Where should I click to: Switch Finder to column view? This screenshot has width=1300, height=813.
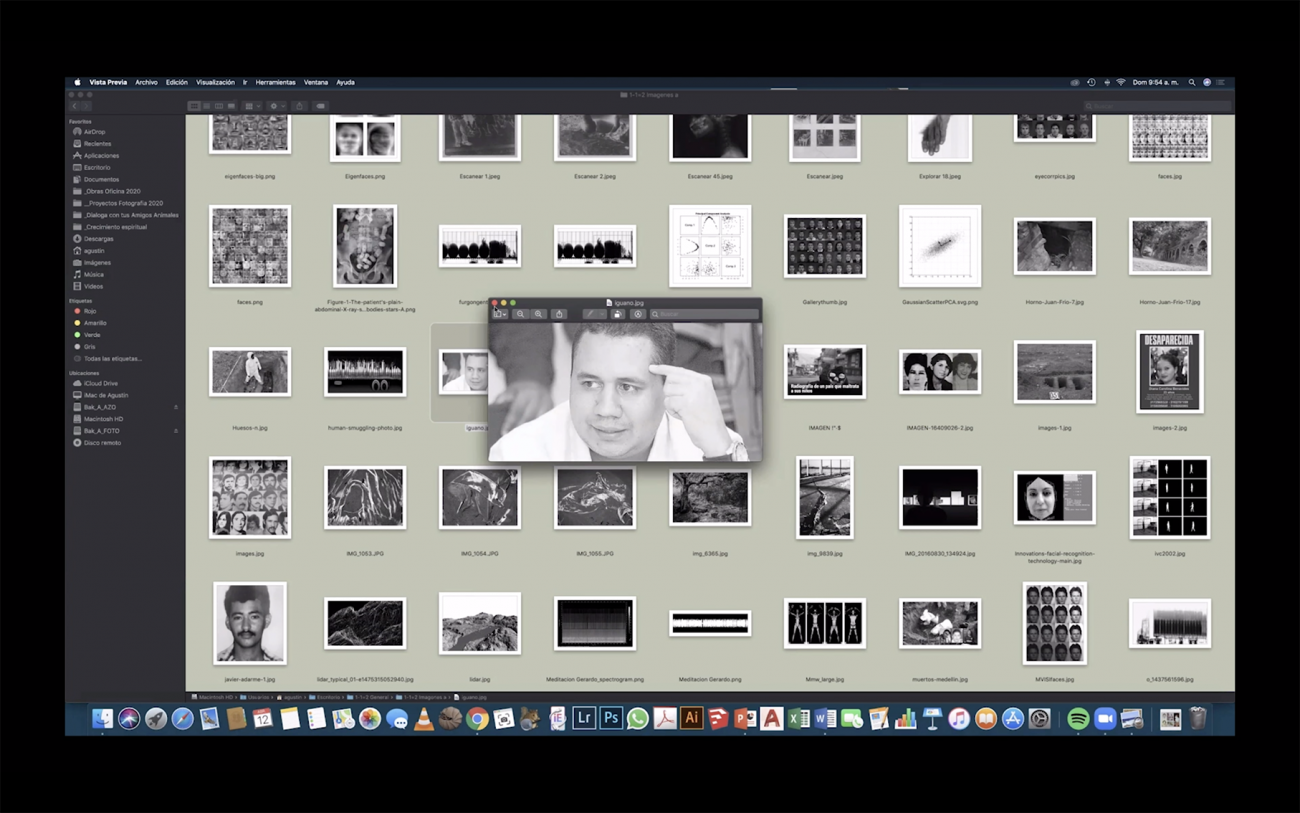[x=219, y=106]
